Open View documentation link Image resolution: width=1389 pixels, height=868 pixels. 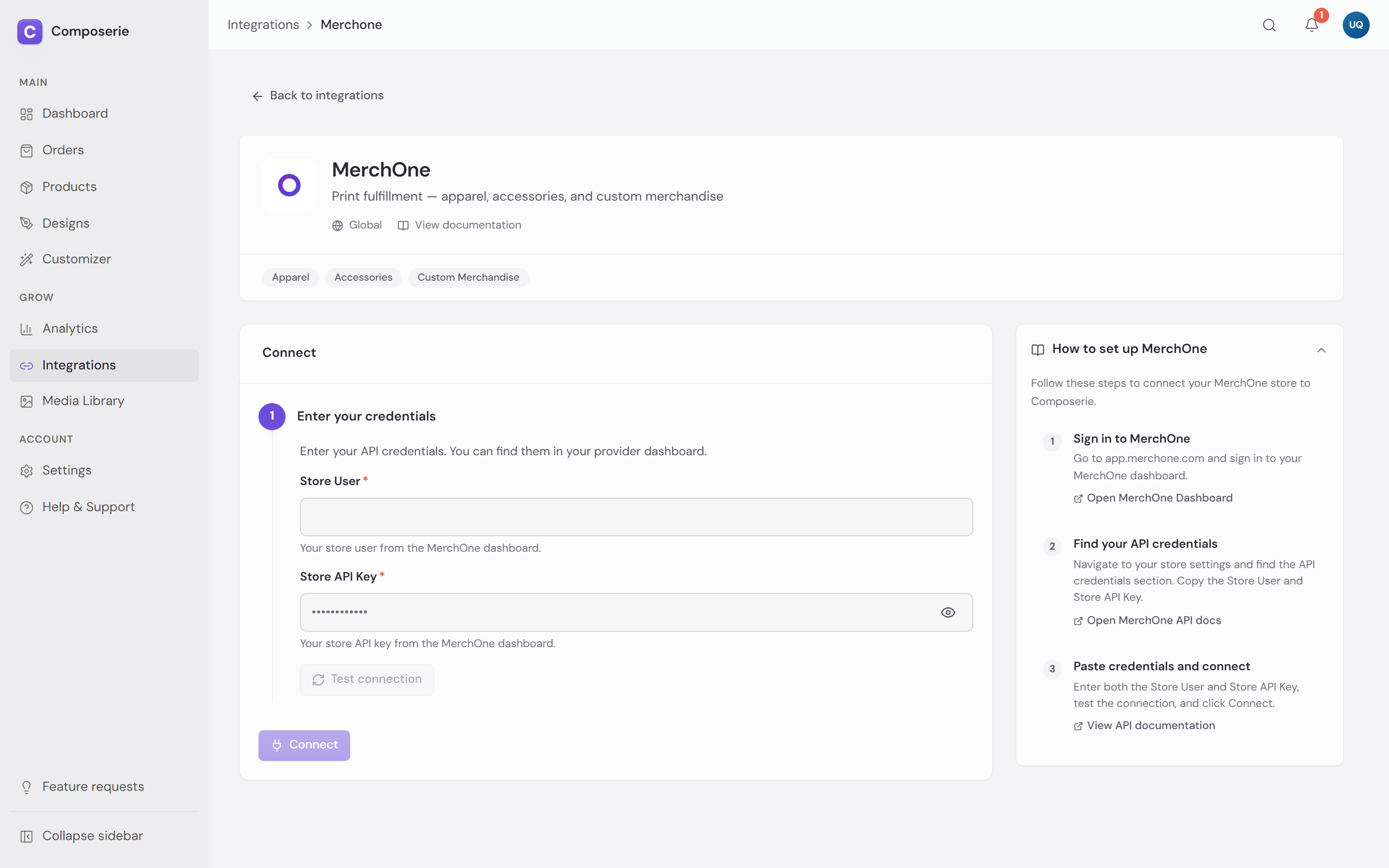460,225
